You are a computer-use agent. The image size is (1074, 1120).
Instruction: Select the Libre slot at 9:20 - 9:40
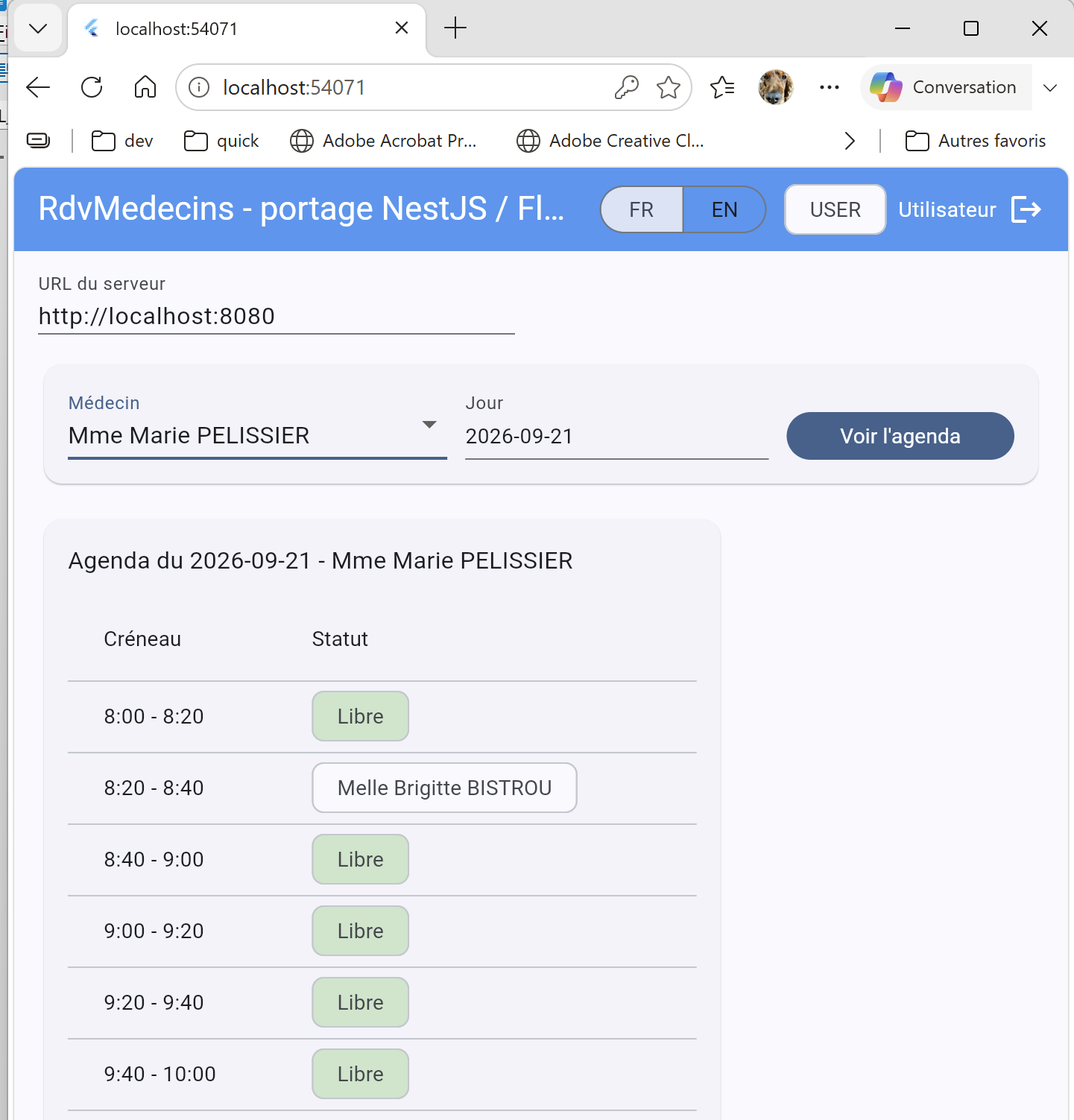(361, 1002)
